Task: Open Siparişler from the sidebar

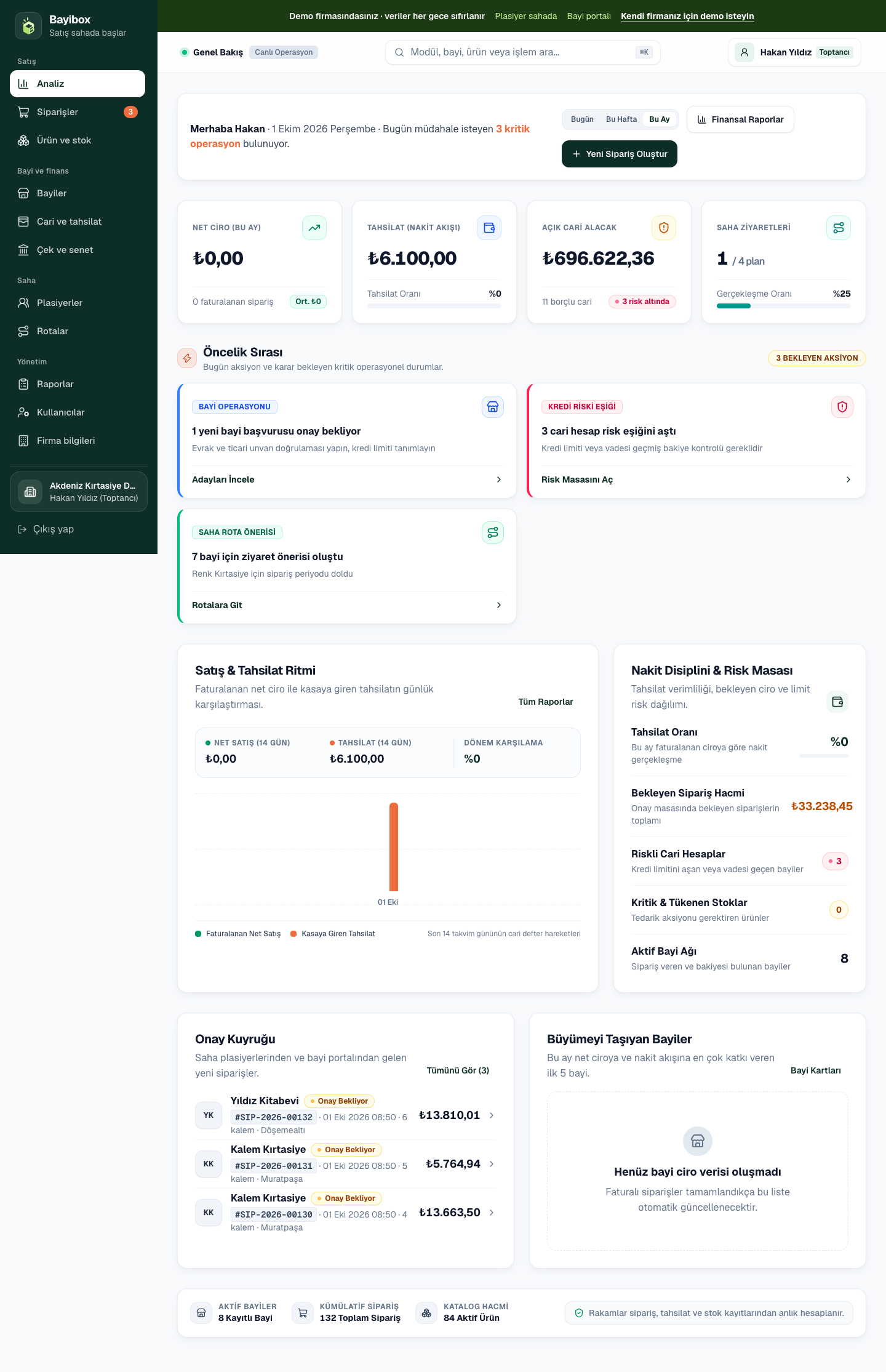Action: (x=78, y=112)
